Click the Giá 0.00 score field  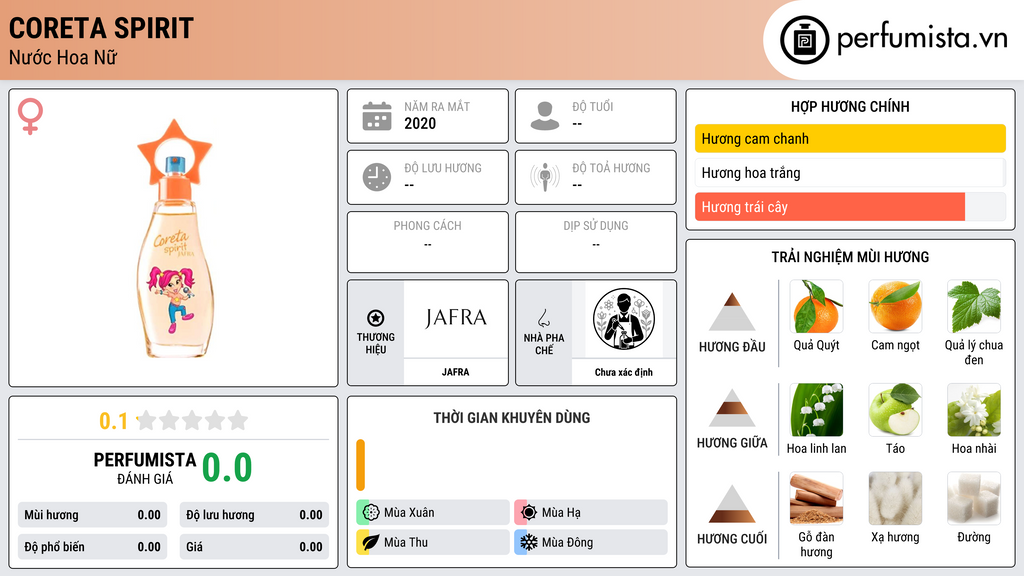pos(254,547)
